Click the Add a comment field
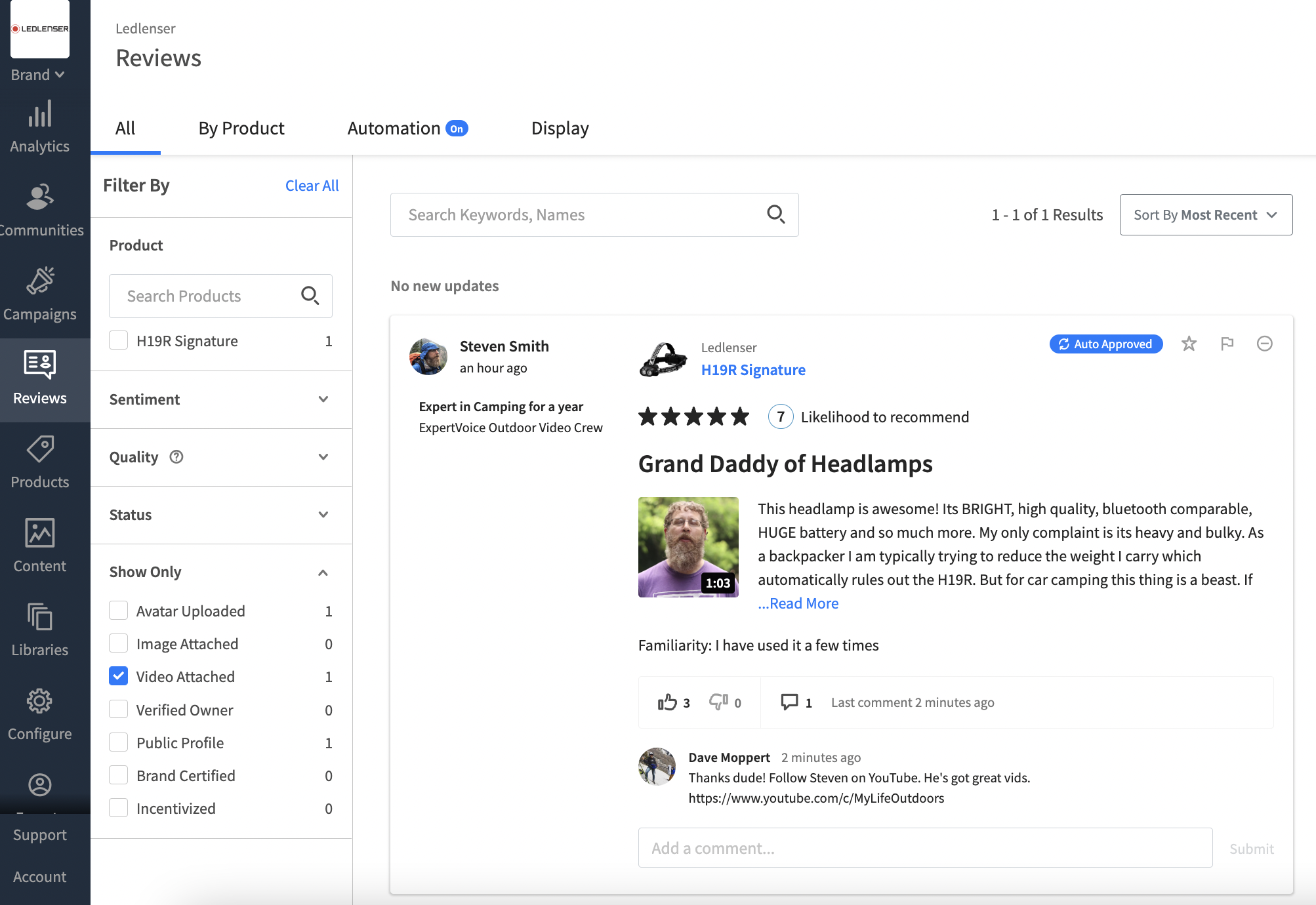This screenshot has width=1316, height=905. 925,848
